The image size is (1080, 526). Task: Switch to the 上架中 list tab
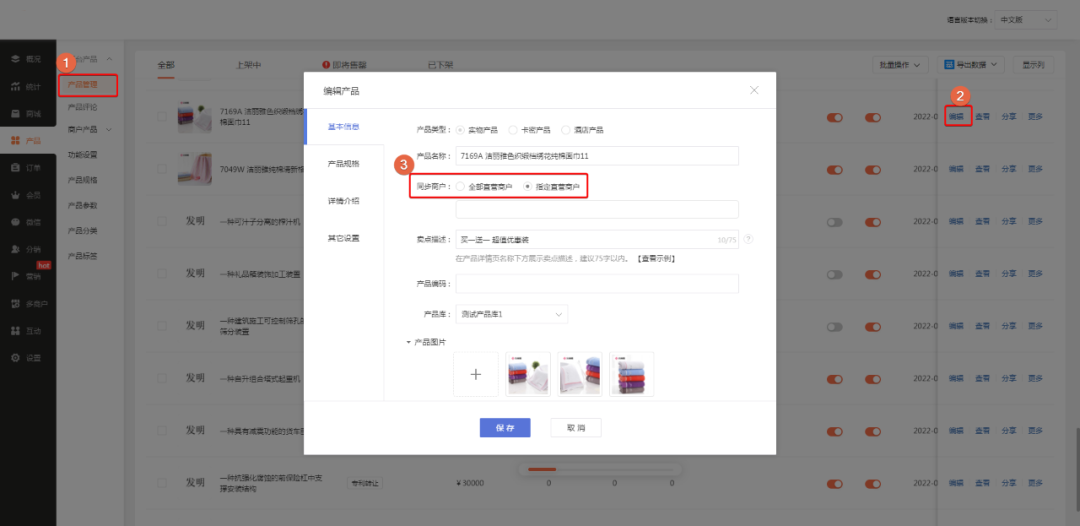pos(248,65)
